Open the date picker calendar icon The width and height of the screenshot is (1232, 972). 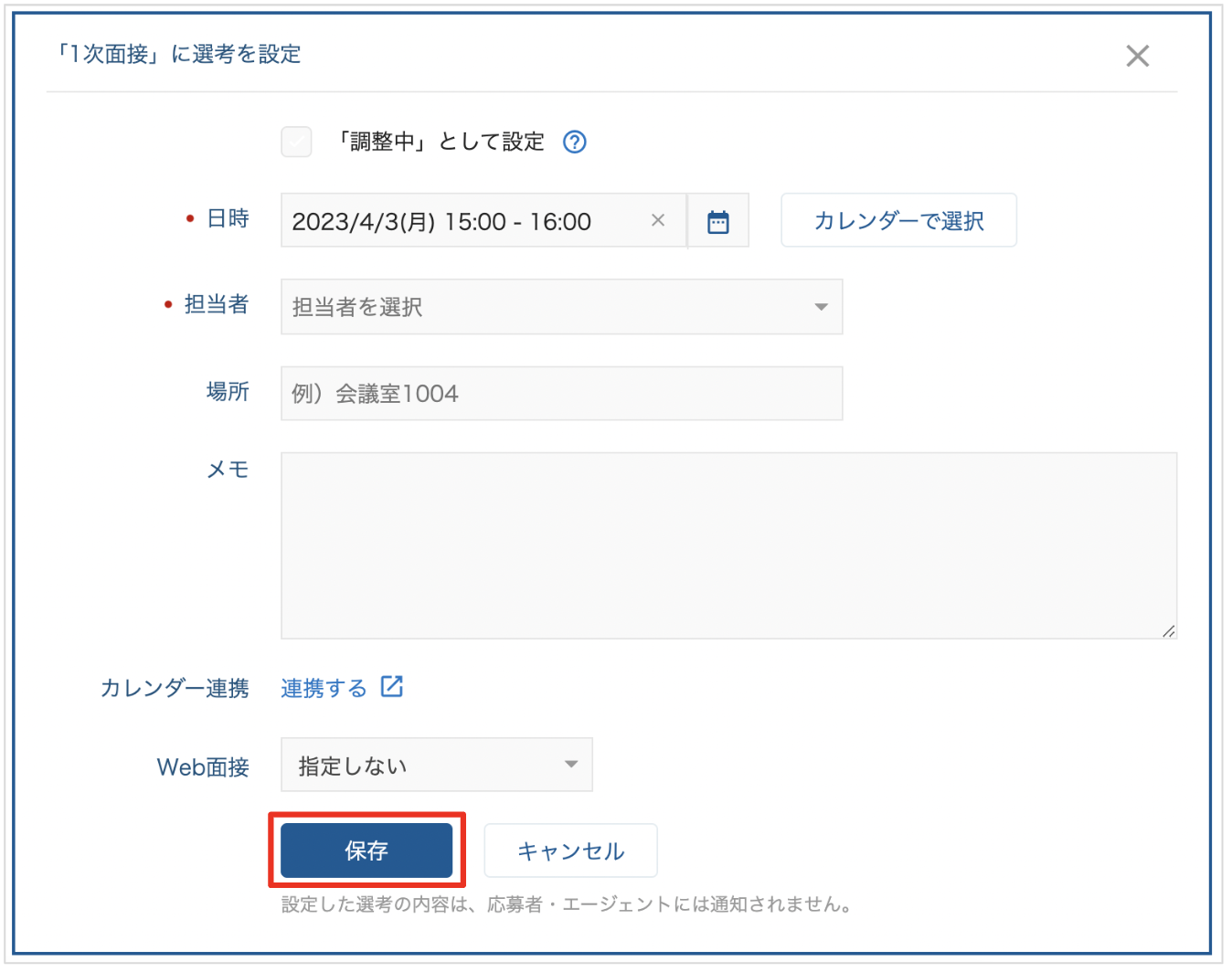click(x=718, y=221)
